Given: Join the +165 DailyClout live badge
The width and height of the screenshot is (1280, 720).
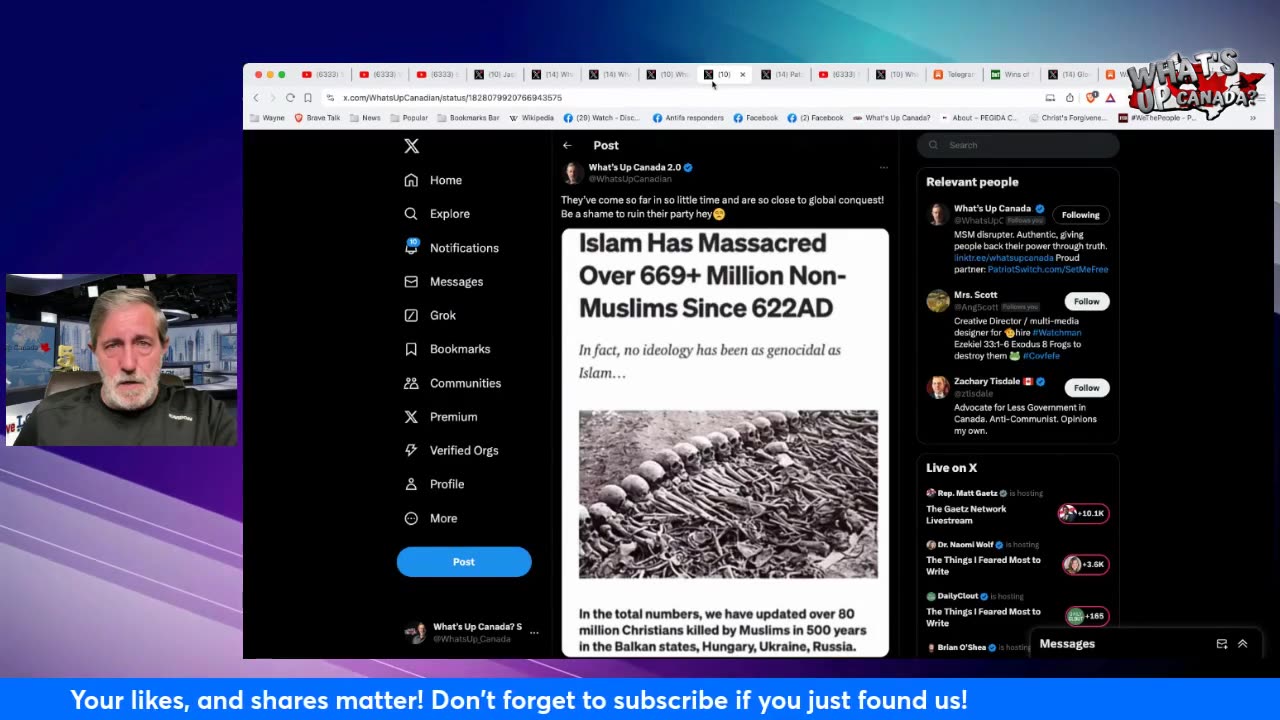Looking at the screenshot, I should point(1087,616).
